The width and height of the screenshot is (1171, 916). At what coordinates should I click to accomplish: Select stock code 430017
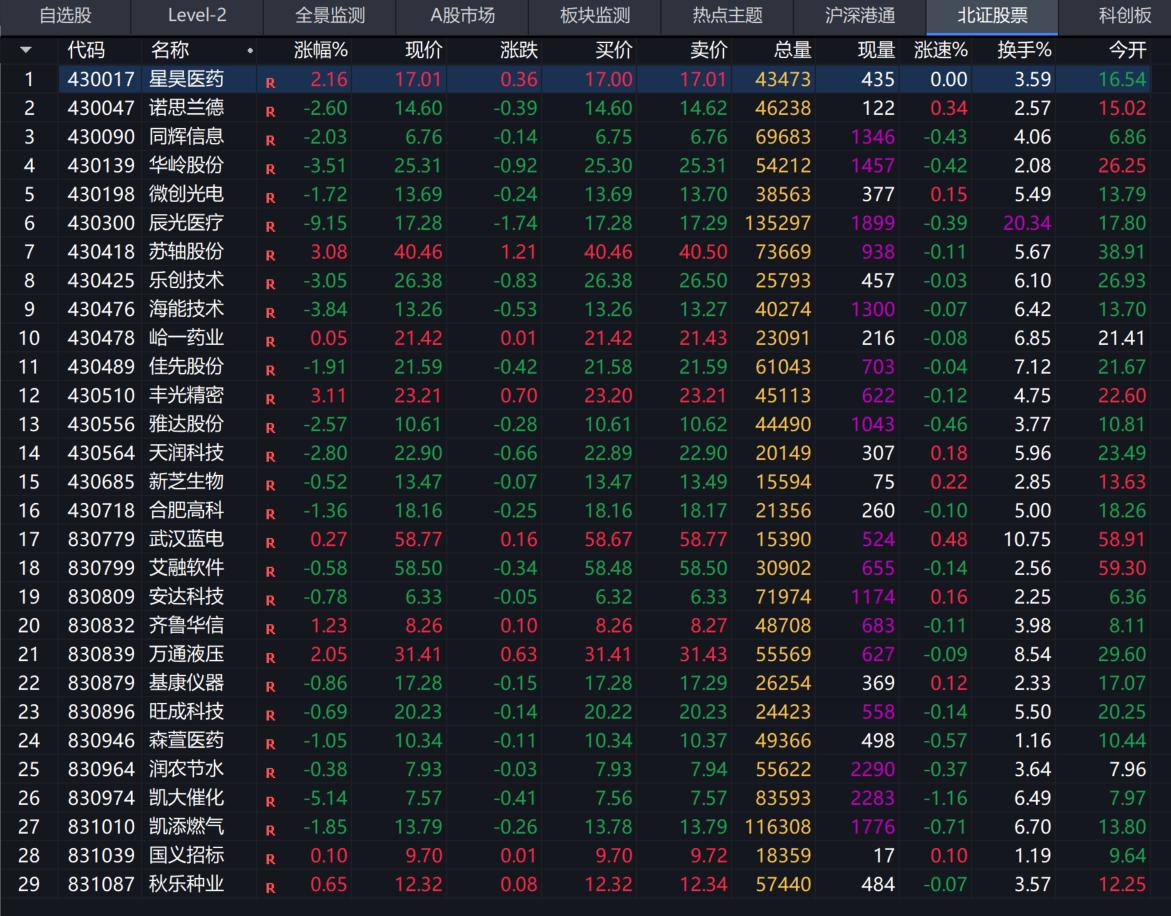[x=101, y=79]
